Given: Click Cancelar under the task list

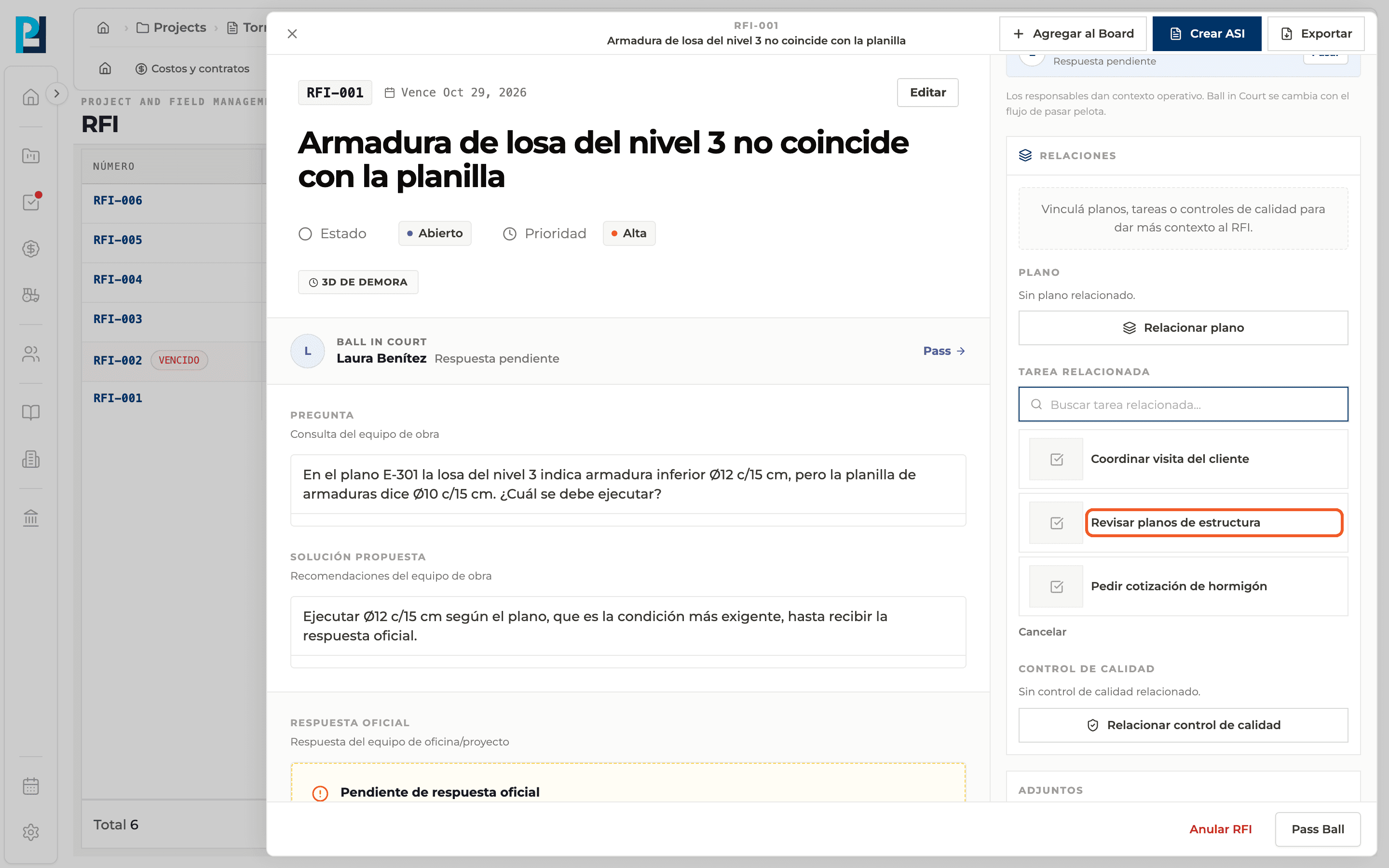Looking at the screenshot, I should (x=1042, y=632).
